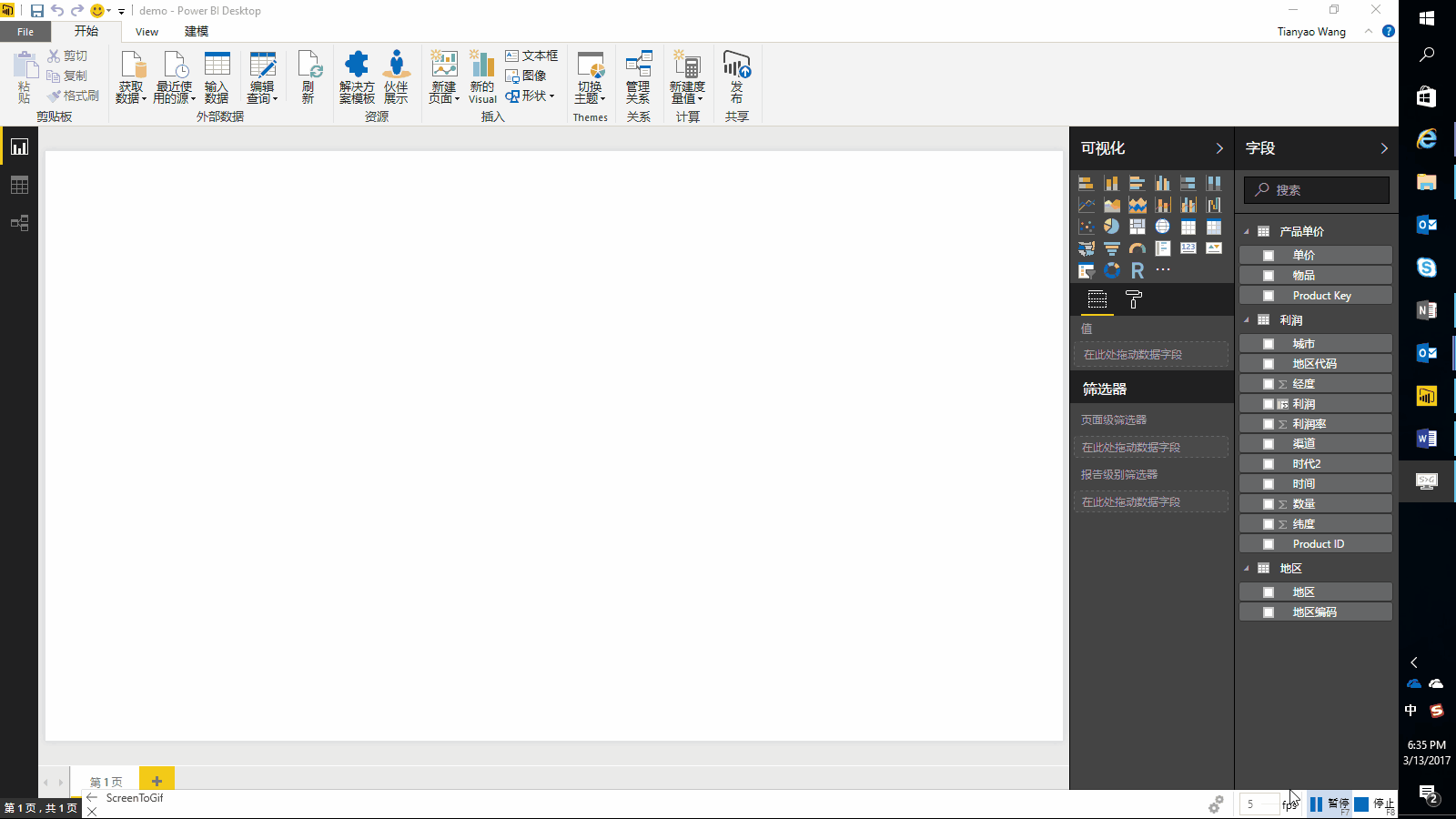1456x819 pixels.
Task: Open the 编辑查询 dropdown
Action: point(262,77)
